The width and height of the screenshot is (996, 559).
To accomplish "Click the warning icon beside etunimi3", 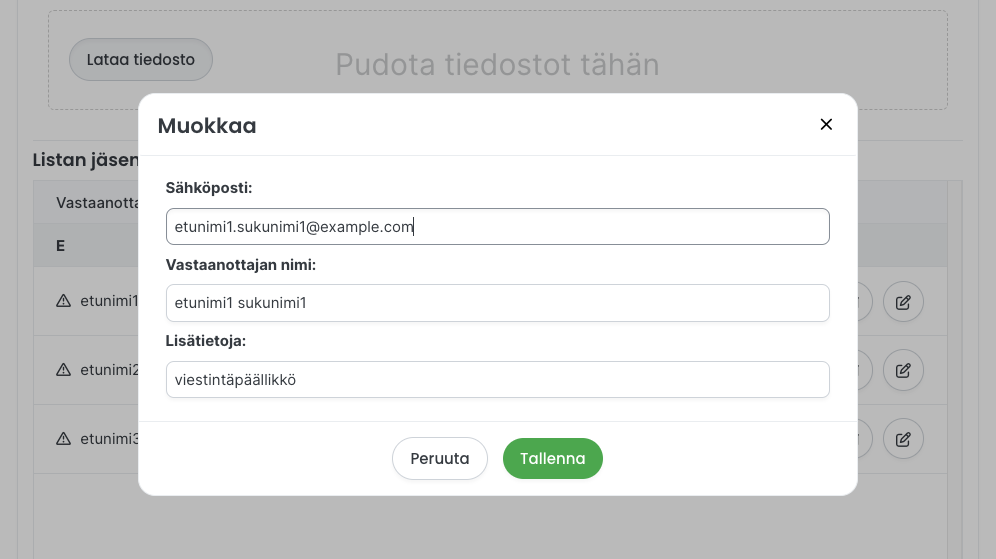I will coord(64,439).
